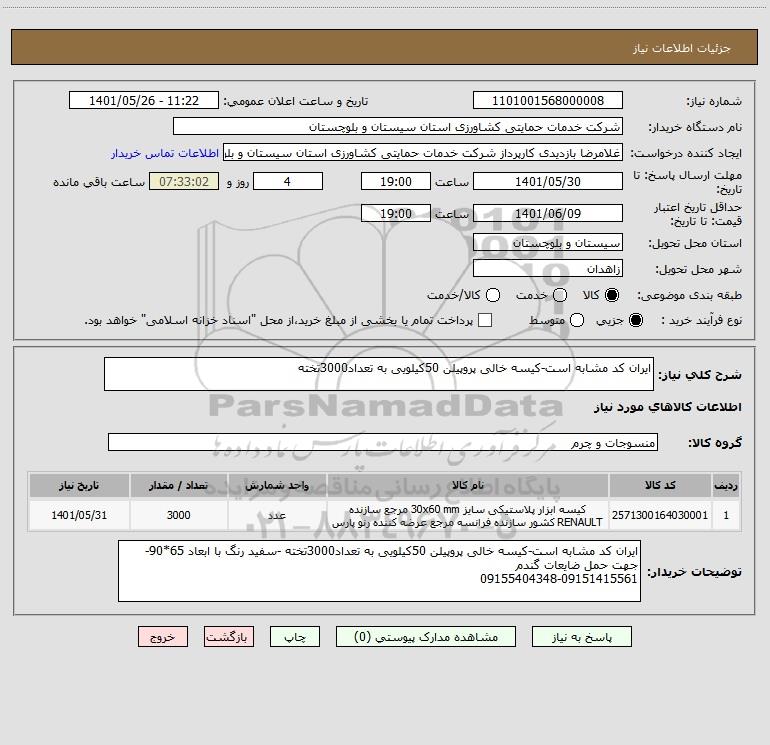This screenshot has height=745, width=770.
Task: Open the اطلاعات تماس خریدار link
Action: [x=165, y=153]
